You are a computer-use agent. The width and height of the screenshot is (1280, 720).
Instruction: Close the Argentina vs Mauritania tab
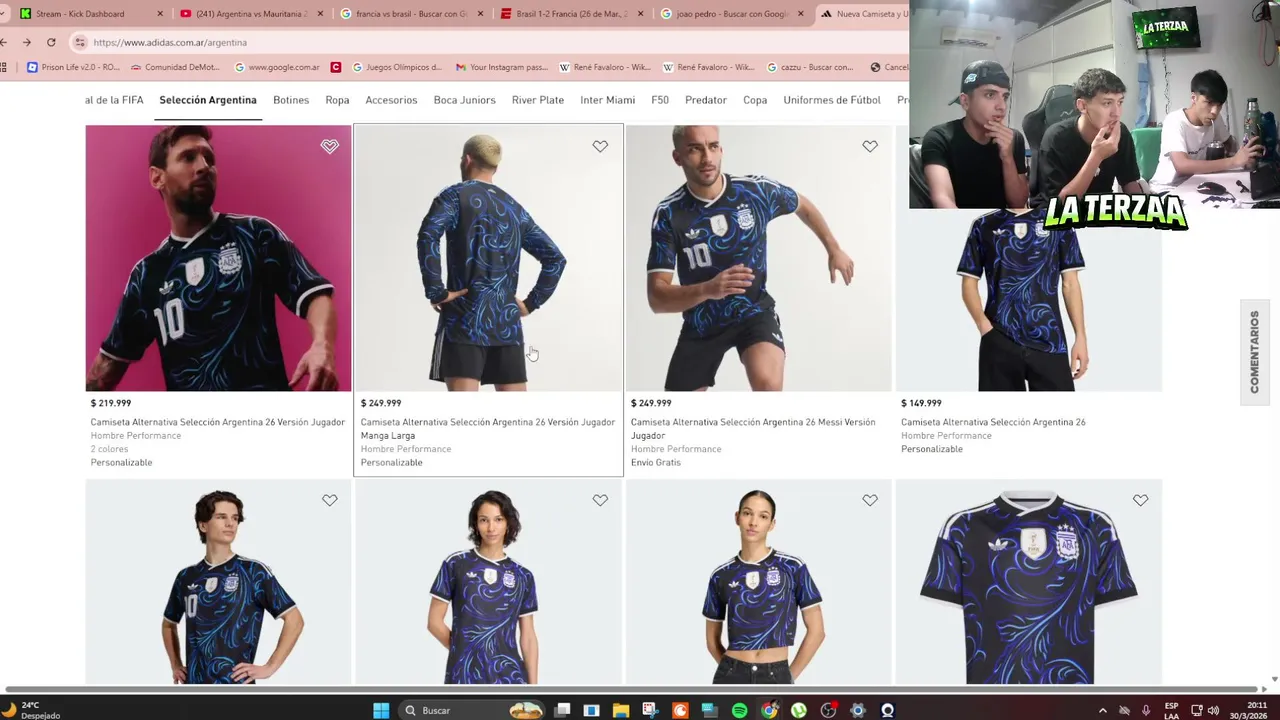point(320,14)
